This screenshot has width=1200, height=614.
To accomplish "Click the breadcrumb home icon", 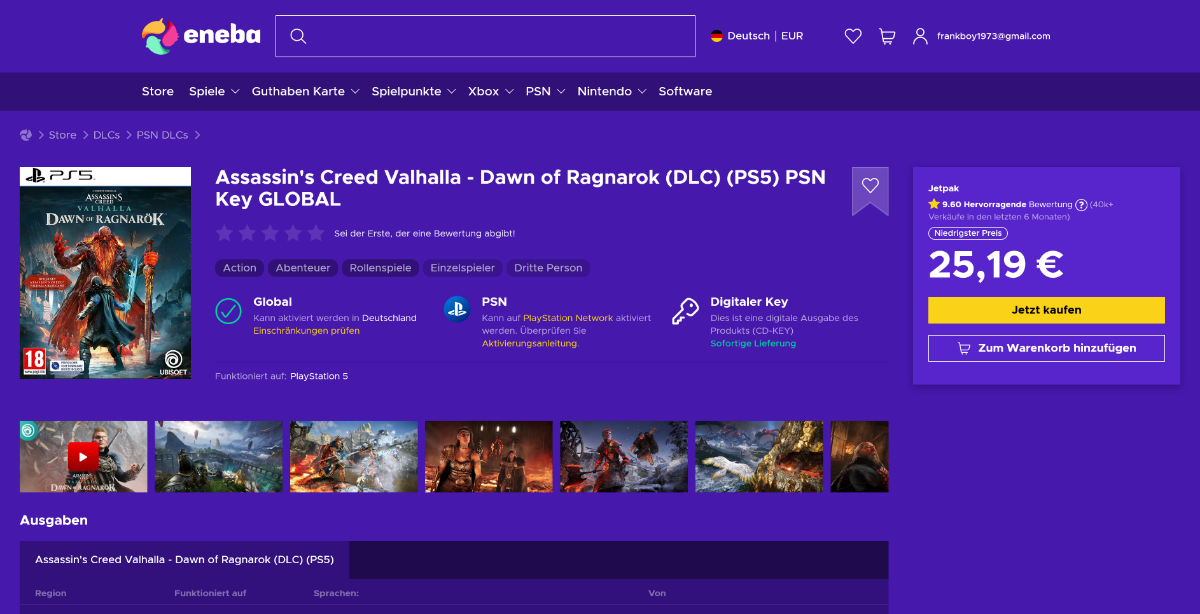I will [26, 135].
